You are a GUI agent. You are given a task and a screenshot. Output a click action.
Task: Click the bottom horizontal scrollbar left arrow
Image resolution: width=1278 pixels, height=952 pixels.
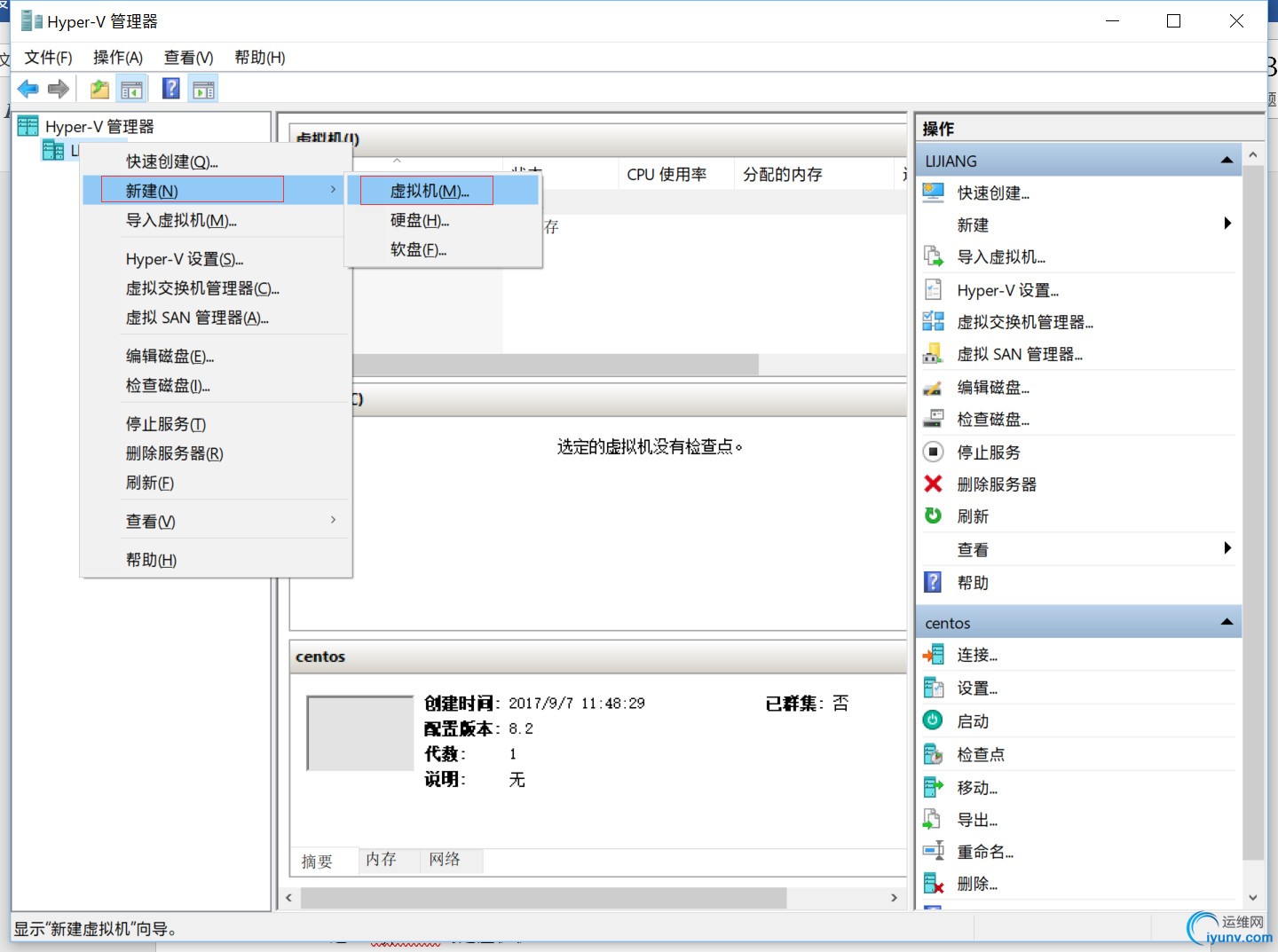pos(288,898)
